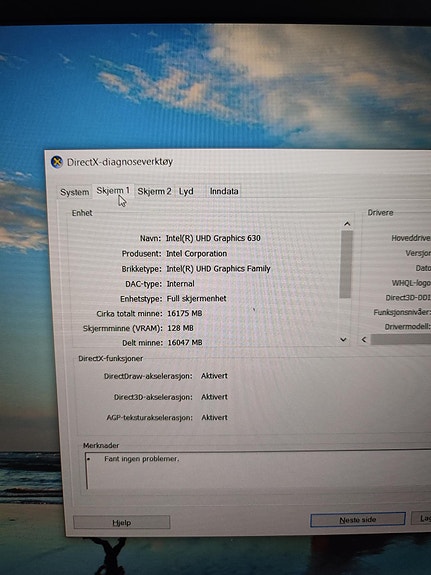Click the Enhet vertical scrollbar thumb
Screen dimensions: 431x575
pyautogui.click(x=346, y=264)
